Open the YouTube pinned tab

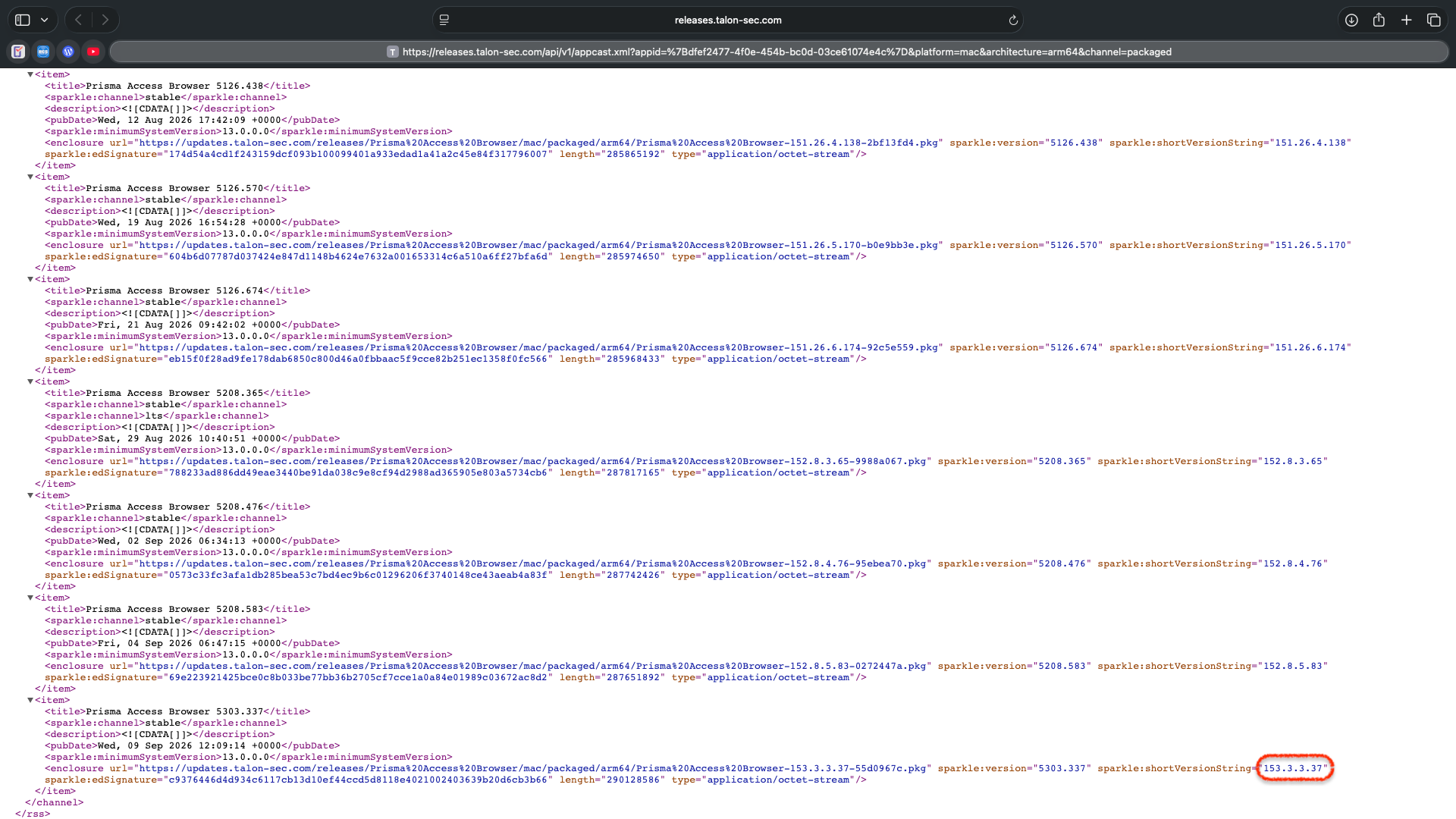click(x=93, y=52)
